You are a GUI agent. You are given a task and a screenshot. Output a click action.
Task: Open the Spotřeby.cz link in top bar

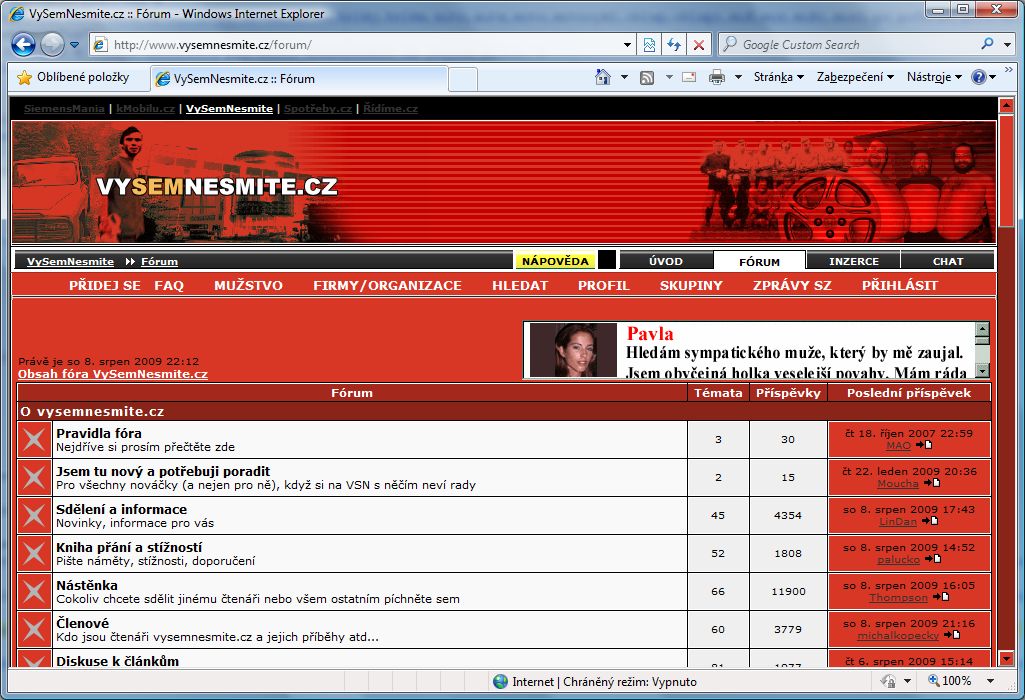tap(318, 108)
